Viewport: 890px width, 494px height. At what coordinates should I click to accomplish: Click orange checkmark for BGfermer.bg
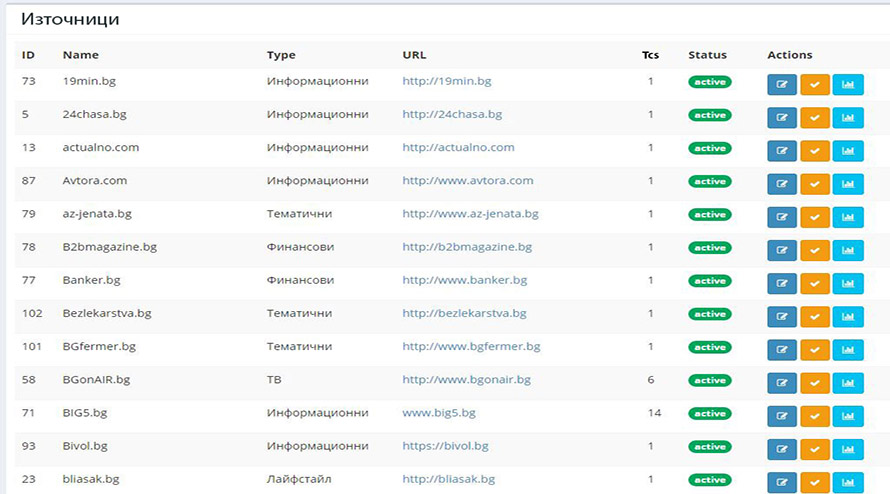[x=815, y=350]
